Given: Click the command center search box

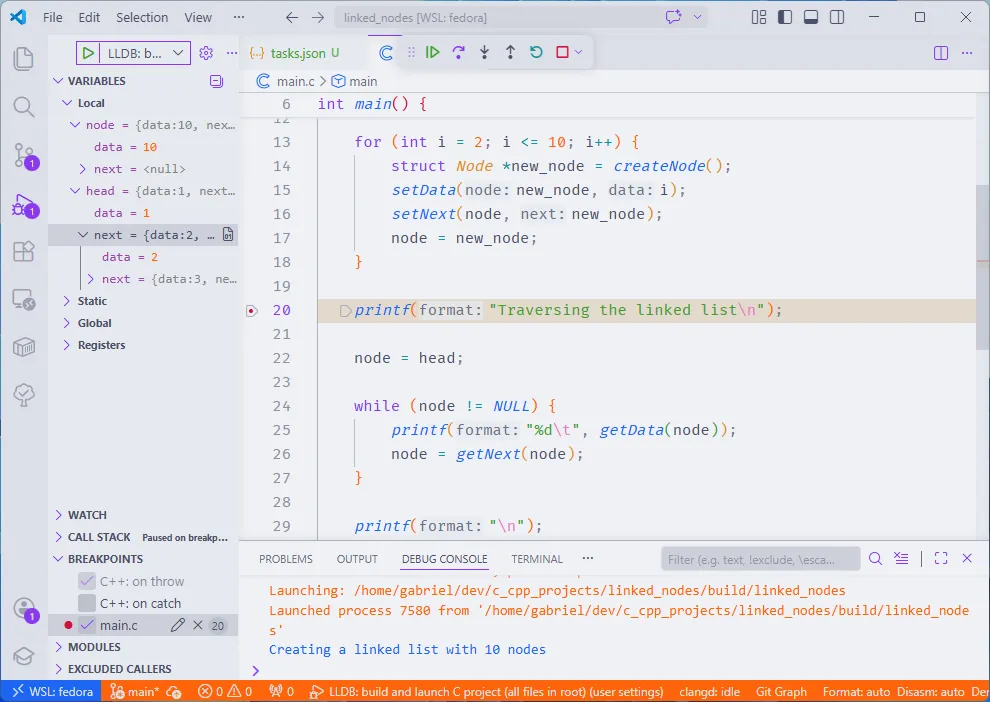Looking at the screenshot, I should pyautogui.click(x=496, y=18).
